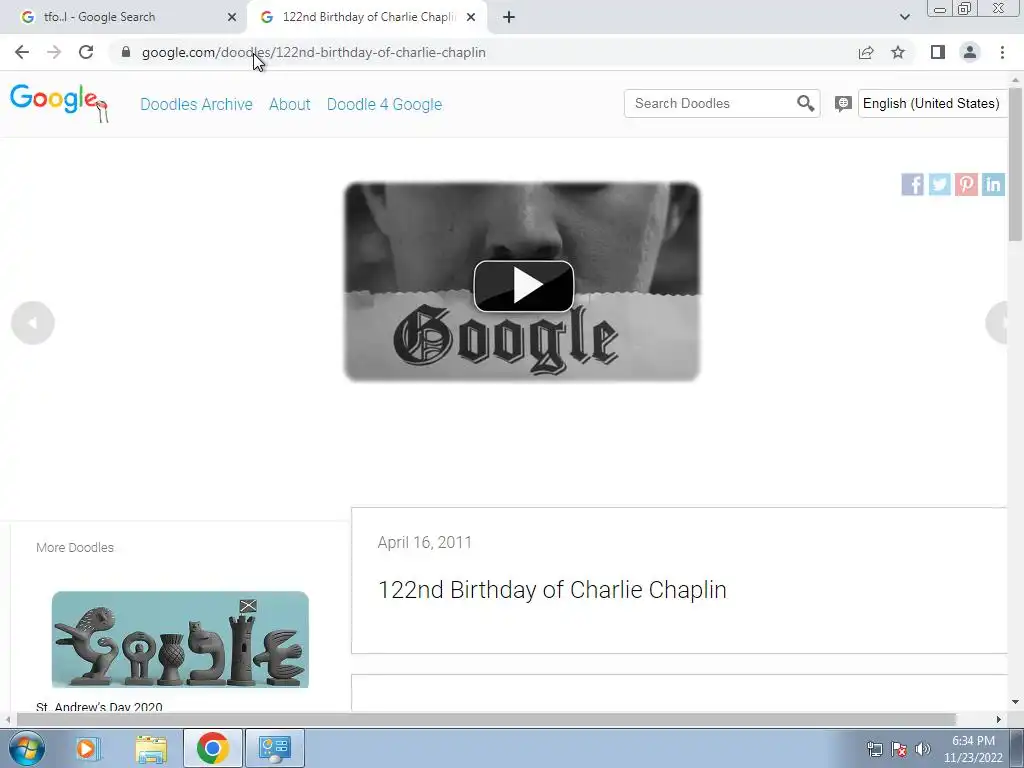Screen dimensions: 1024x768
Task: Click the address bar URL
Action: point(313,52)
